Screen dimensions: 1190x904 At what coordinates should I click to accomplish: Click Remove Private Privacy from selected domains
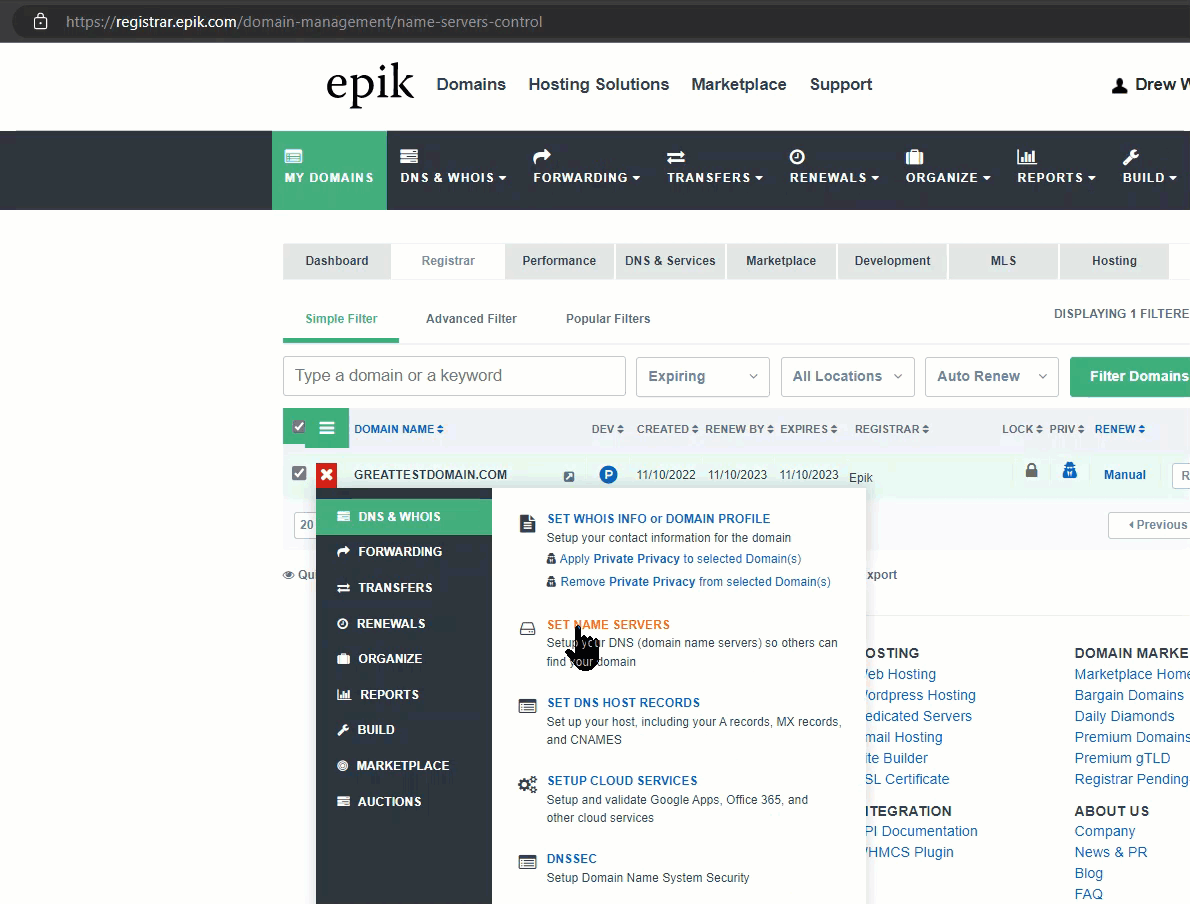click(695, 581)
